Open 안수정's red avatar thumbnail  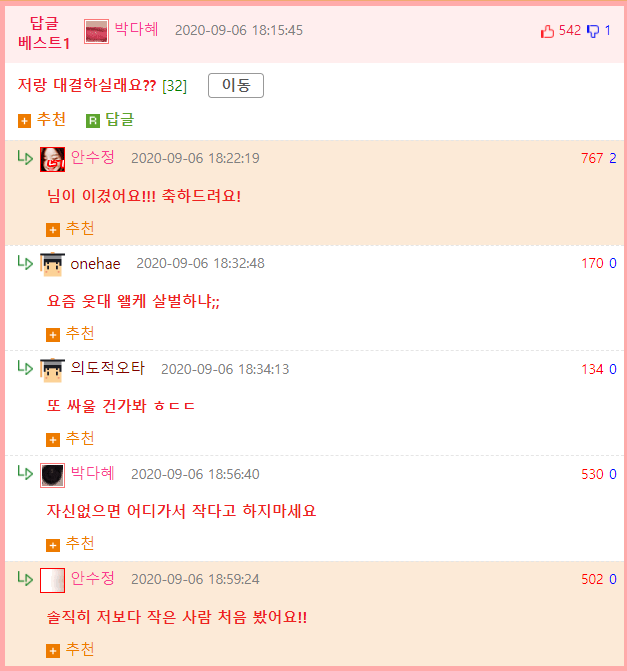(x=52, y=159)
